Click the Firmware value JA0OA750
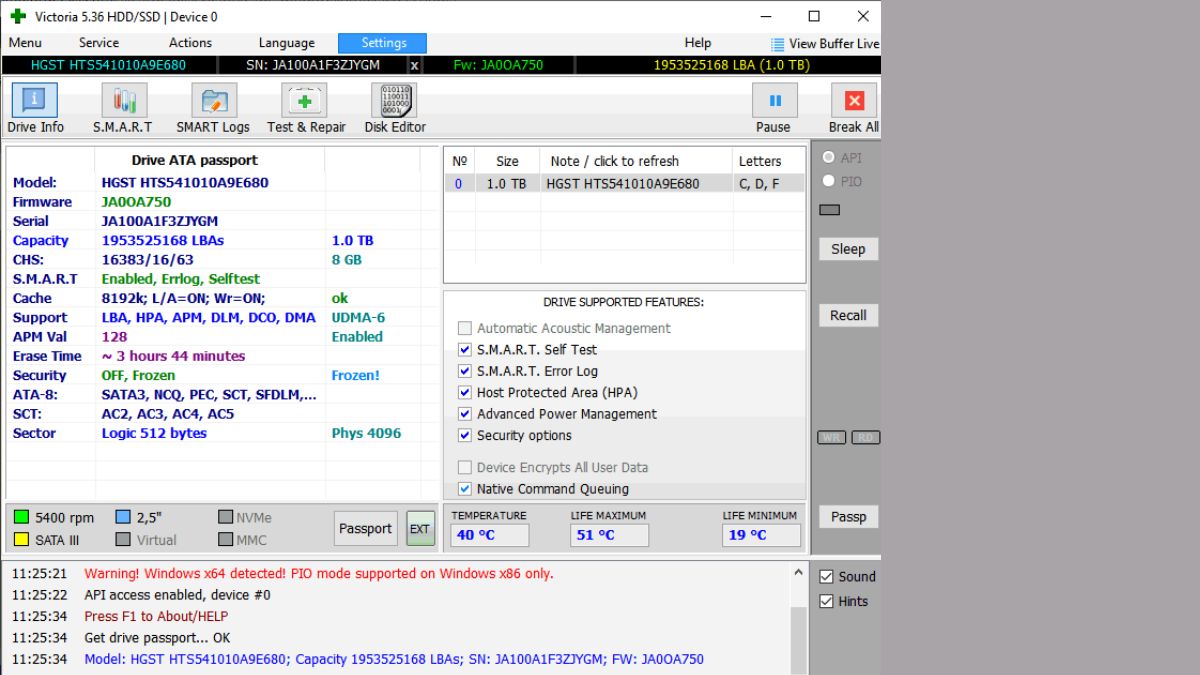 pos(136,202)
